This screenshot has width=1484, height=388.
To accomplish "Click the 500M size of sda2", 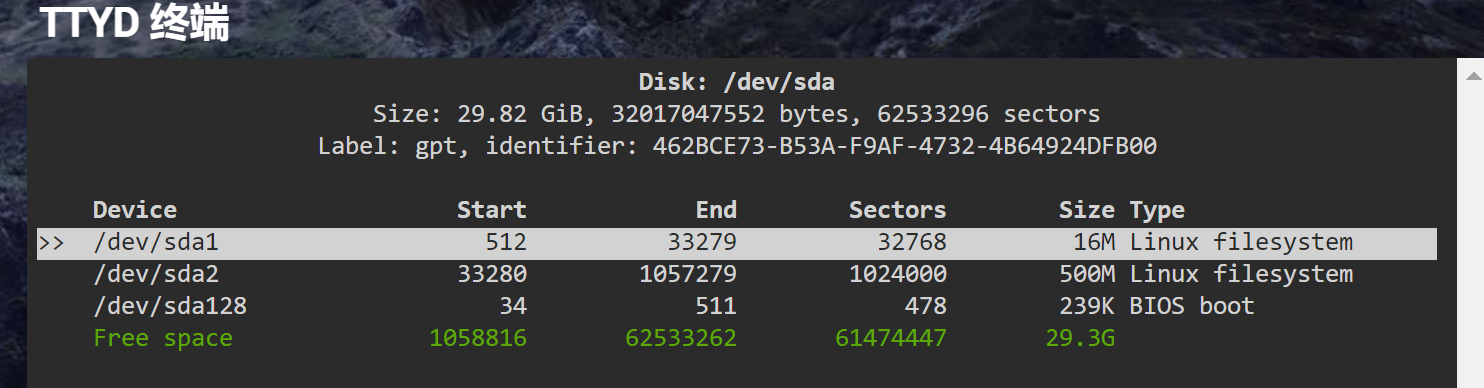I will 1087,275.
